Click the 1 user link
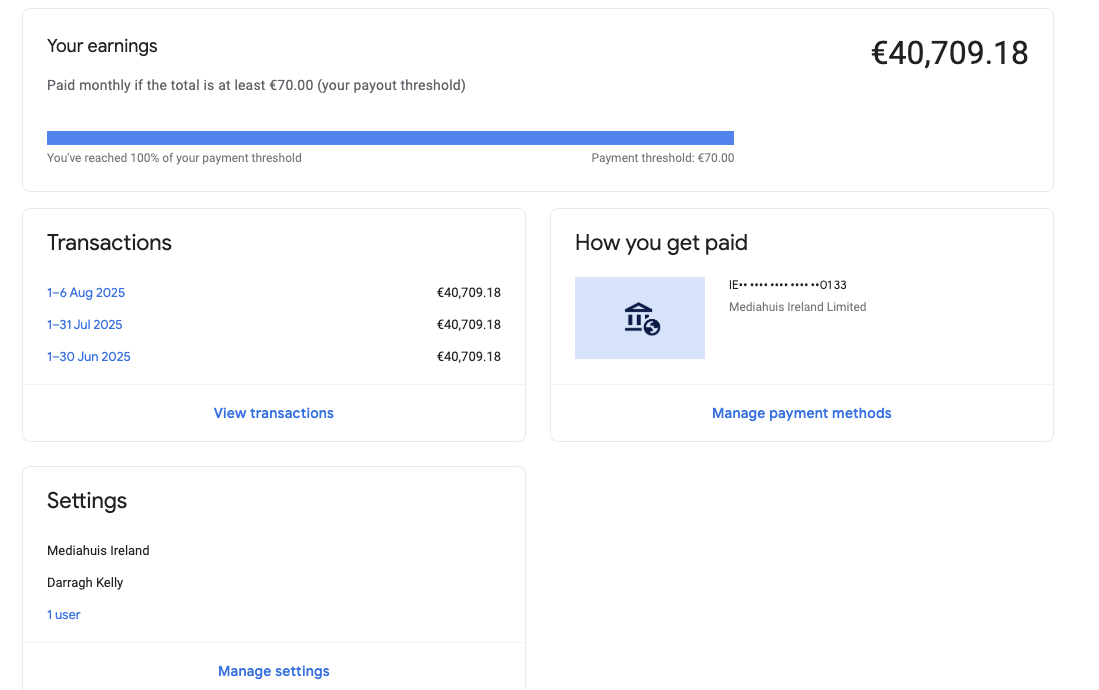Viewport: 1099px width, 690px height. [64, 615]
